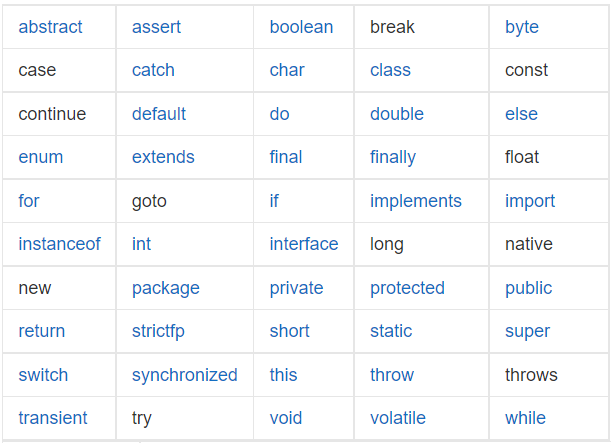Follow the package keyword link
The width and height of the screenshot is (611, 443).
click(x=166, y=289)
